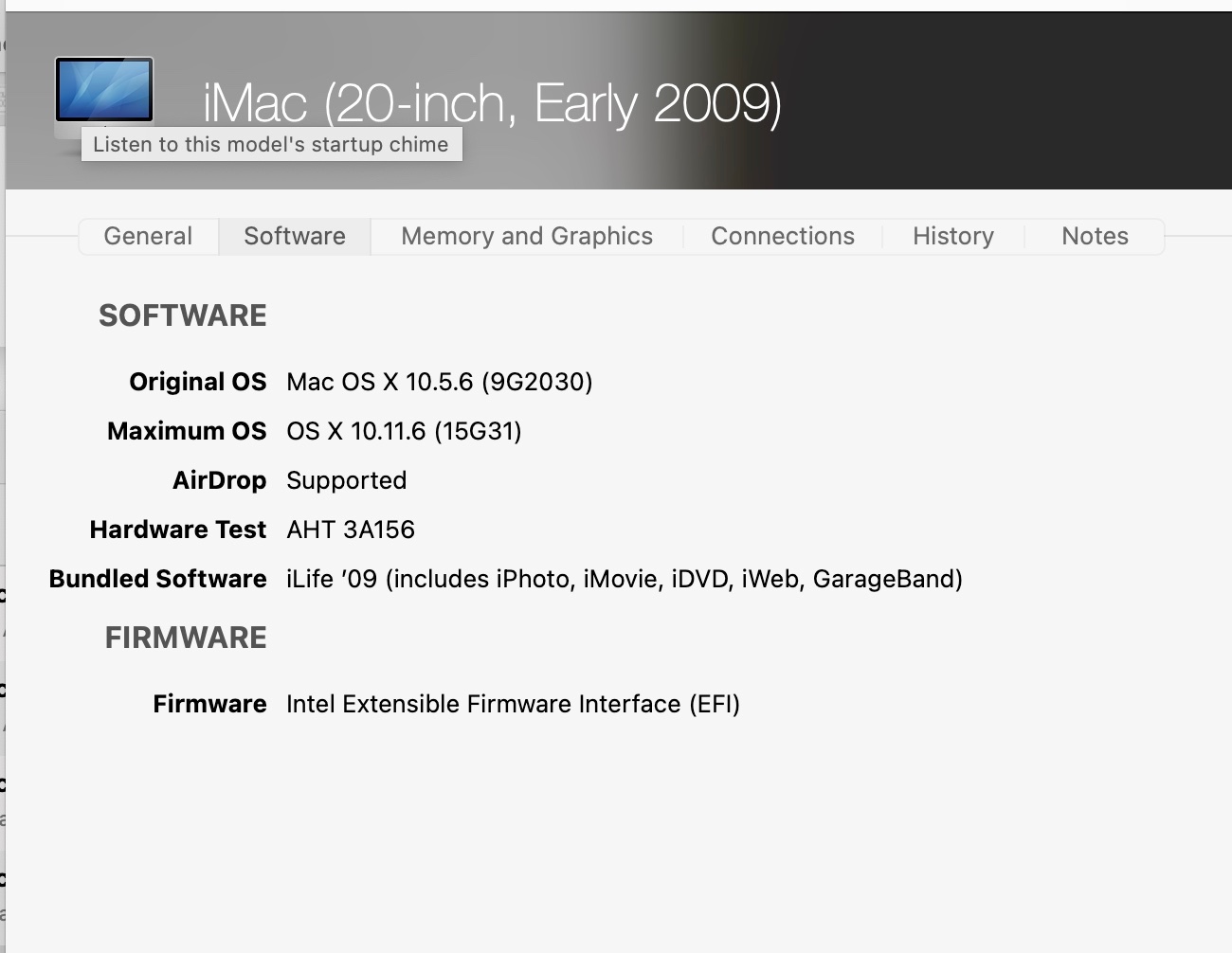
Task: Select the Software tab
Action: tap(295, 236)
